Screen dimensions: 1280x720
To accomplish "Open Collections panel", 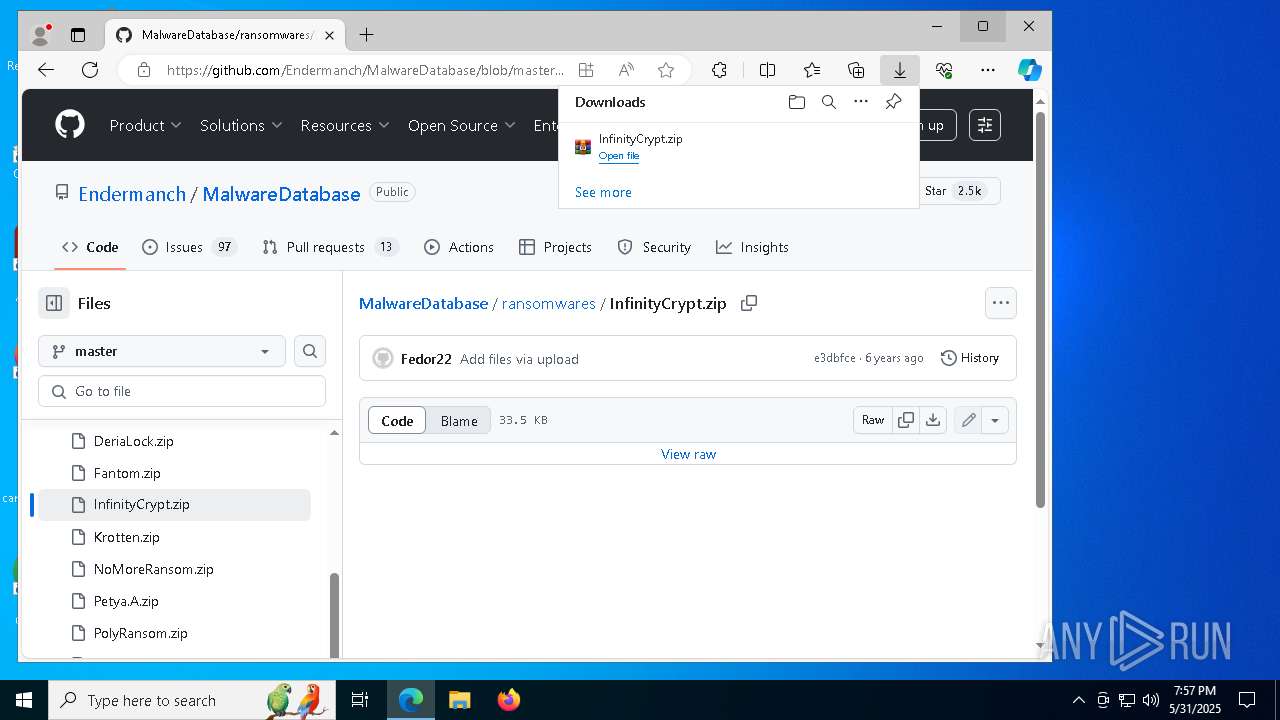I will 856,70.
